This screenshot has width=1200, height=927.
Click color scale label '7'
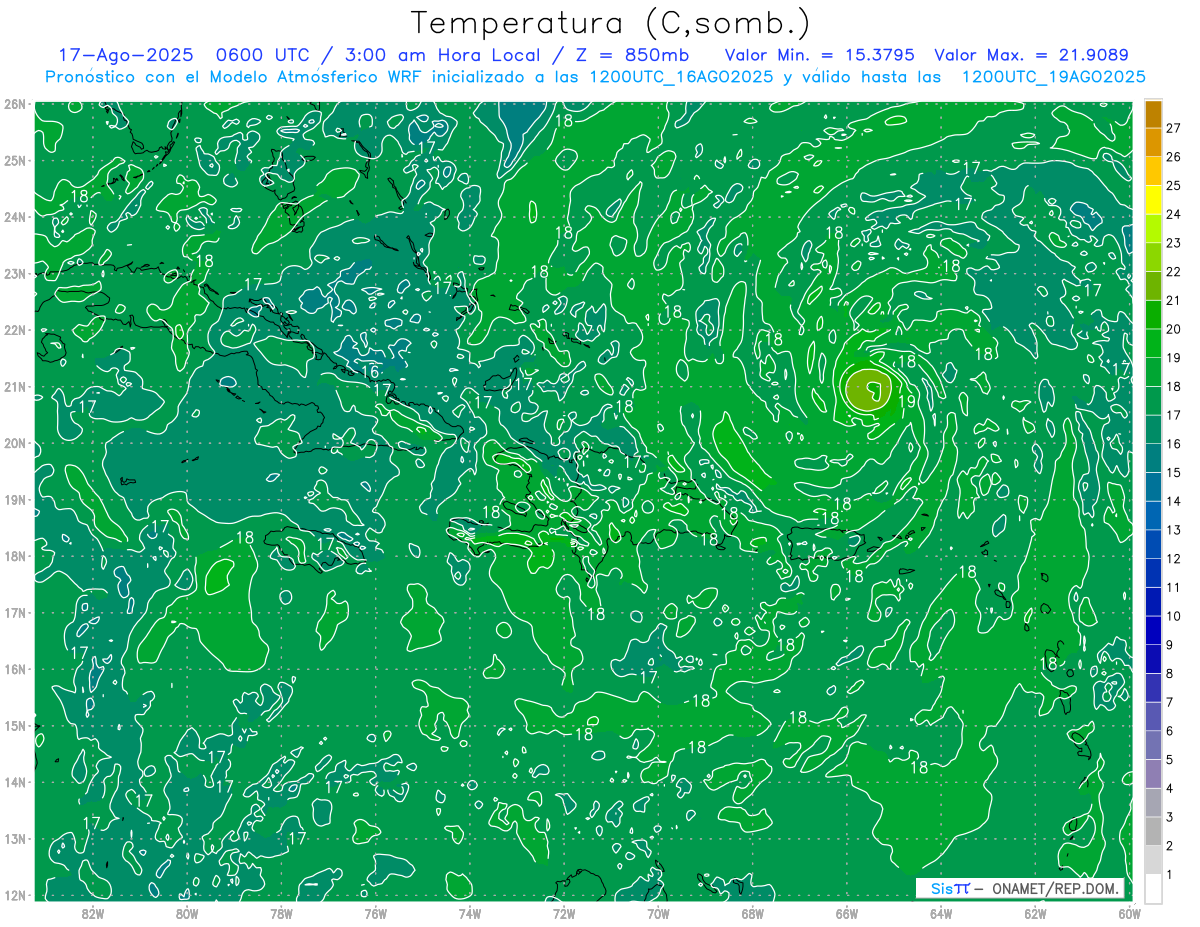pos(1170,702)
